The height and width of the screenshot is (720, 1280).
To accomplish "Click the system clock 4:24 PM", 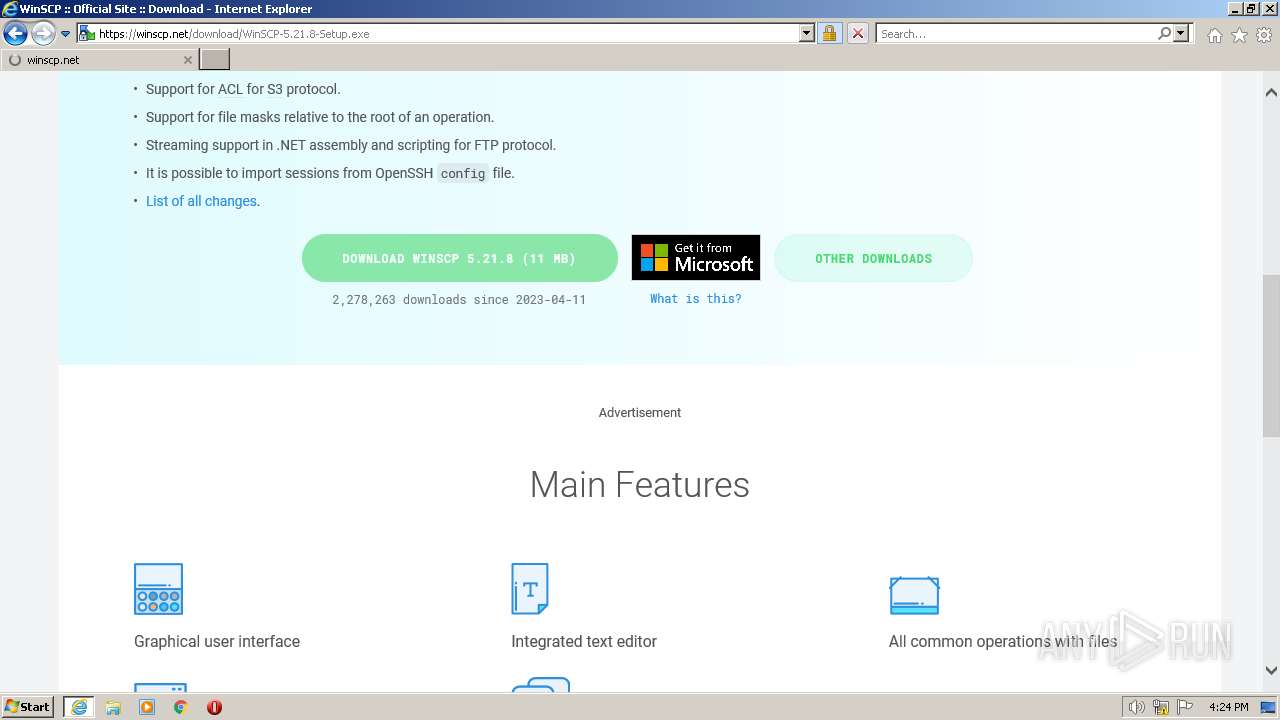I will [1228, 707].
